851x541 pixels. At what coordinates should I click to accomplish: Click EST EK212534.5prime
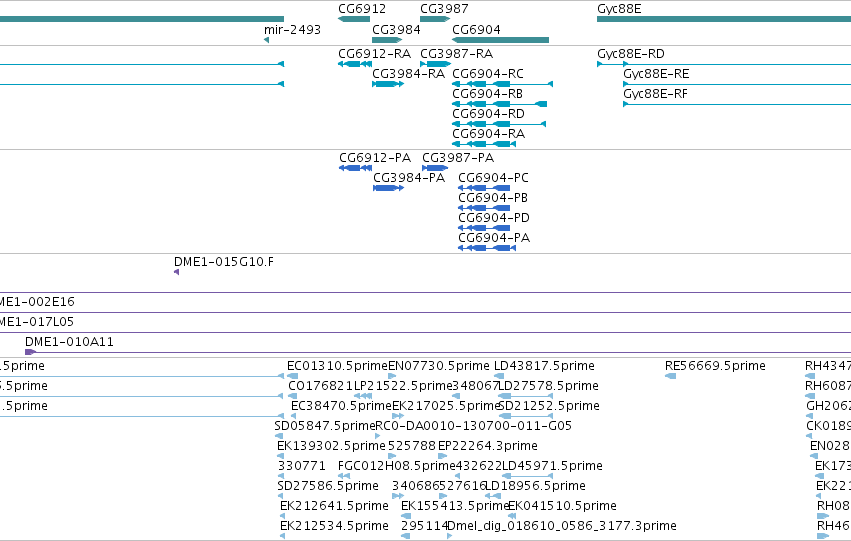point(334,526)
